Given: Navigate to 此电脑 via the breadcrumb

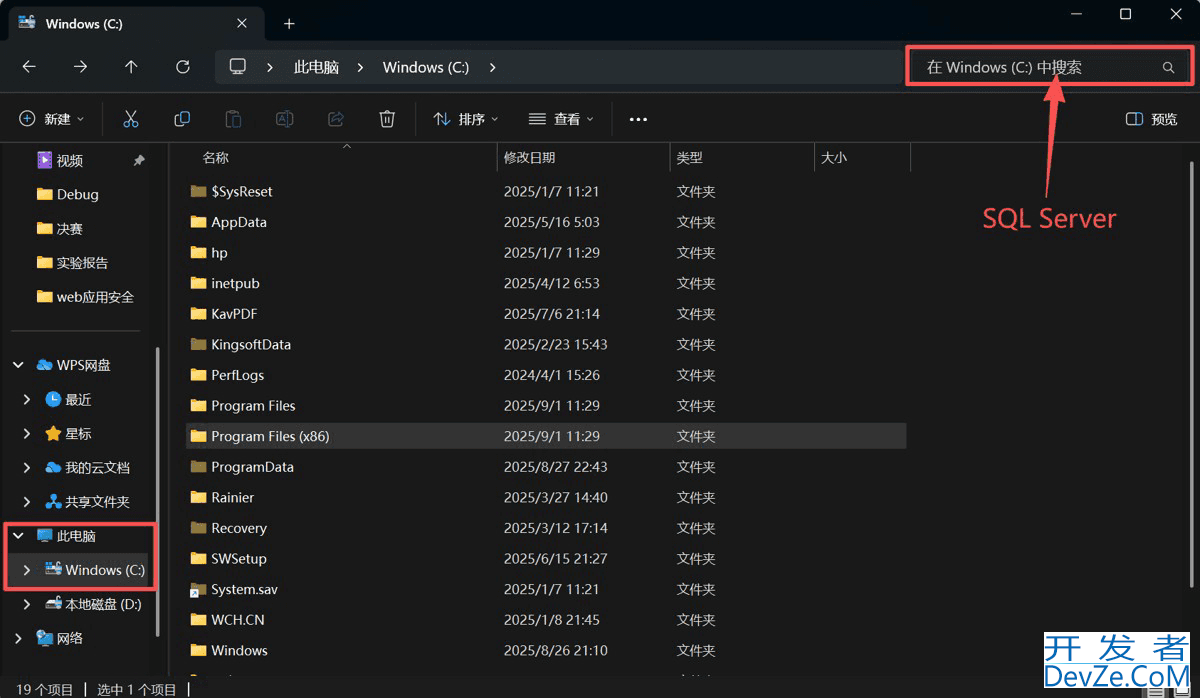Looking at the screenshot, I should pyautogui.click(x=316, y=67).
